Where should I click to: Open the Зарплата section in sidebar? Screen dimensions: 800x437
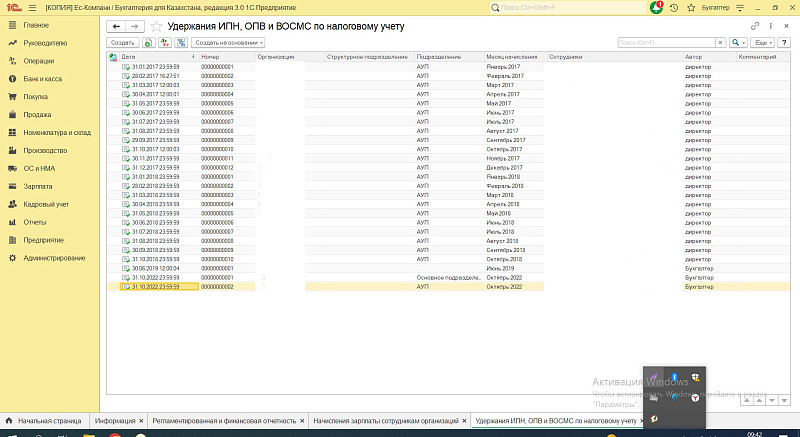pyautogui.click(x=38, y=186)
